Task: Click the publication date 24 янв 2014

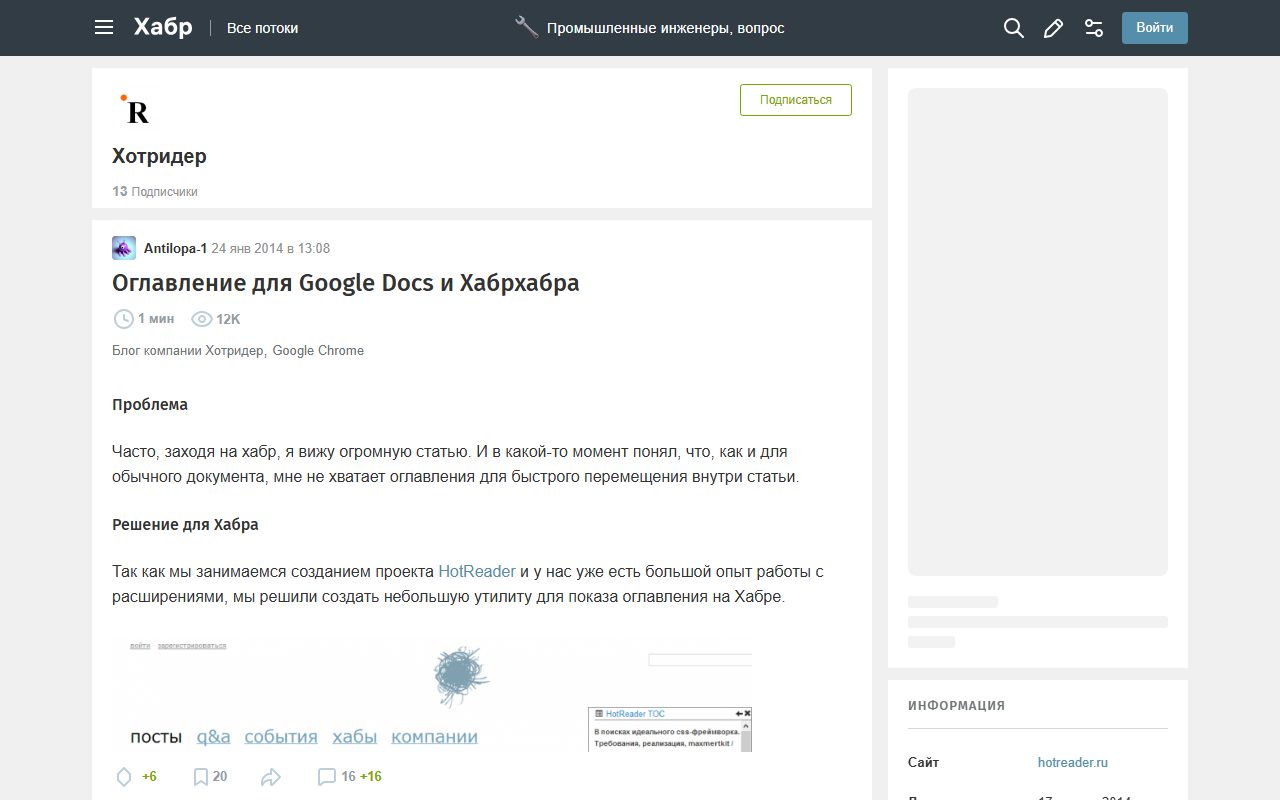Action: (x=270, y=248)
